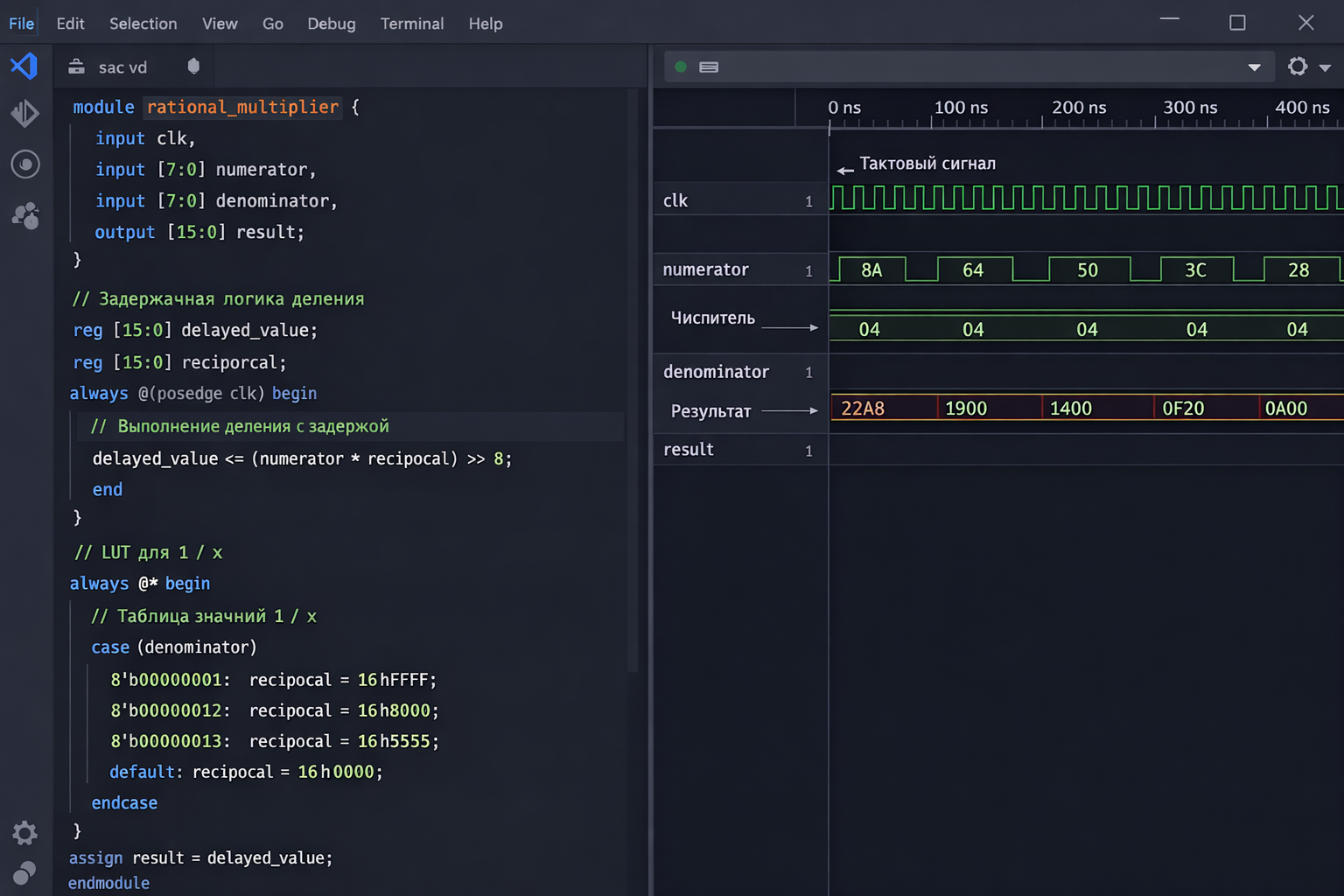
Task: Open the Manage gear at sidebar bottom
Action: coord(24,833)
